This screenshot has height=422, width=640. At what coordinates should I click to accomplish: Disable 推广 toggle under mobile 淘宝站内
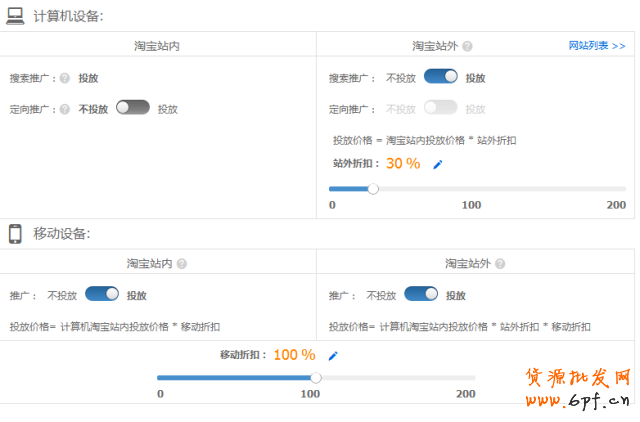pyautogui.click(x=102, y=294)
